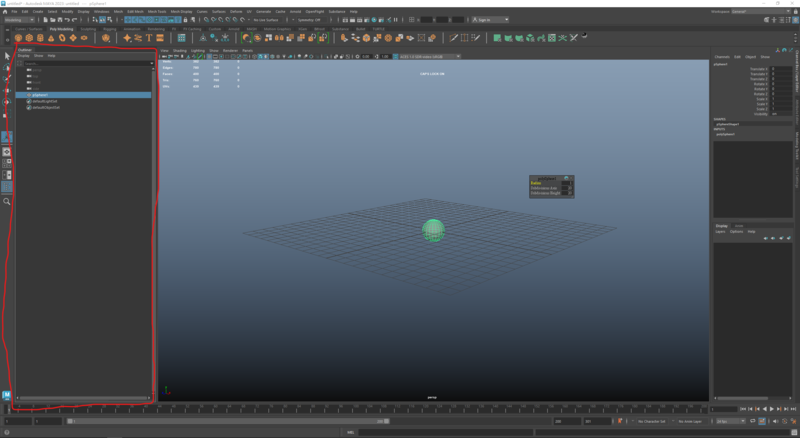800x438 pixels.
Task: Click the Type text tool shelf icon
Action: click(148, 38)
